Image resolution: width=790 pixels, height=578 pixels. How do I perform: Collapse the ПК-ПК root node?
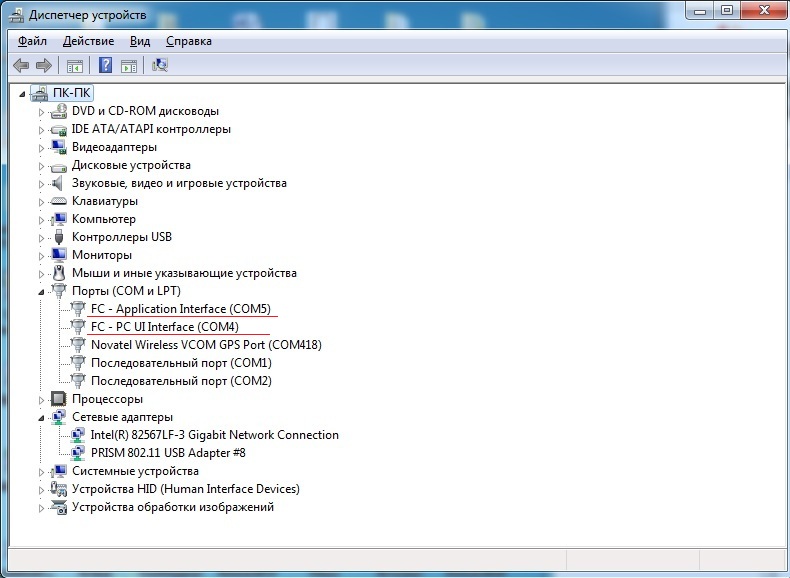coord(22,94)
